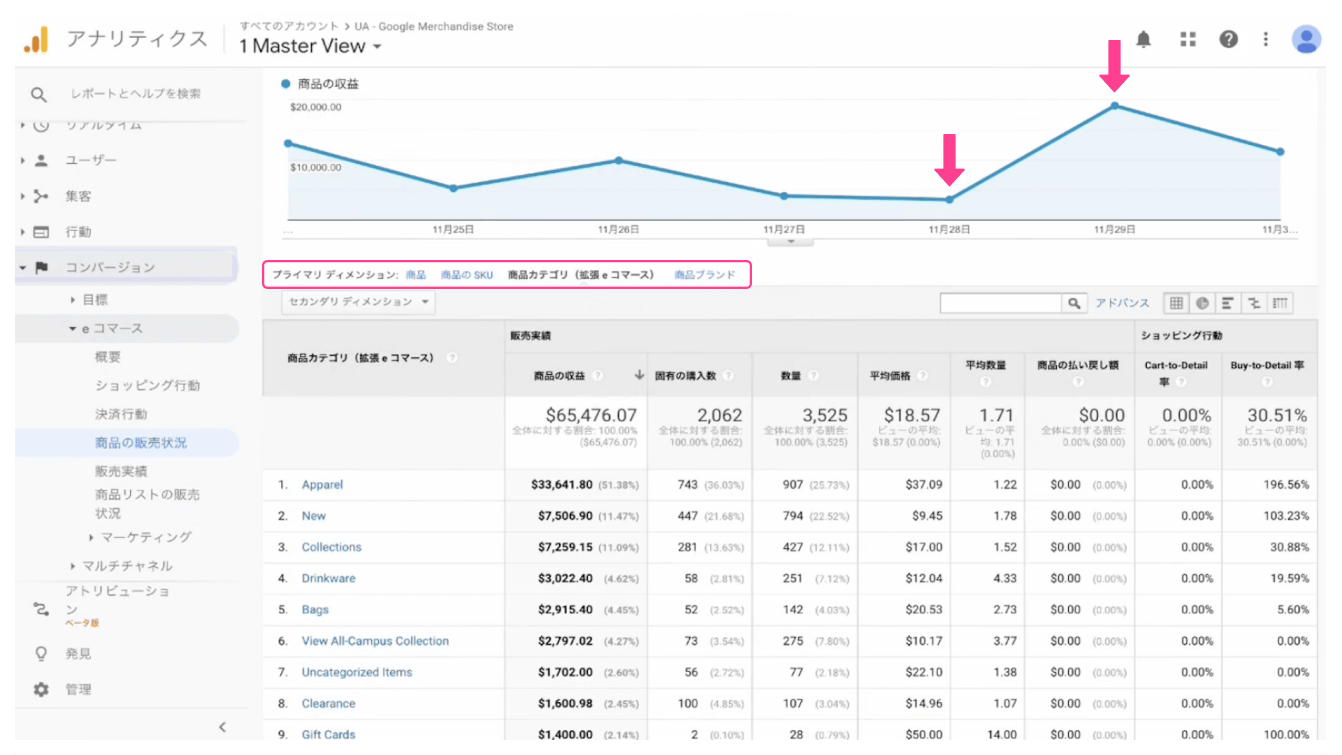Click the アトリビューション icon
Image resolution: width=1342 pixels, height=755 pixels.
(x=41, y=609)
